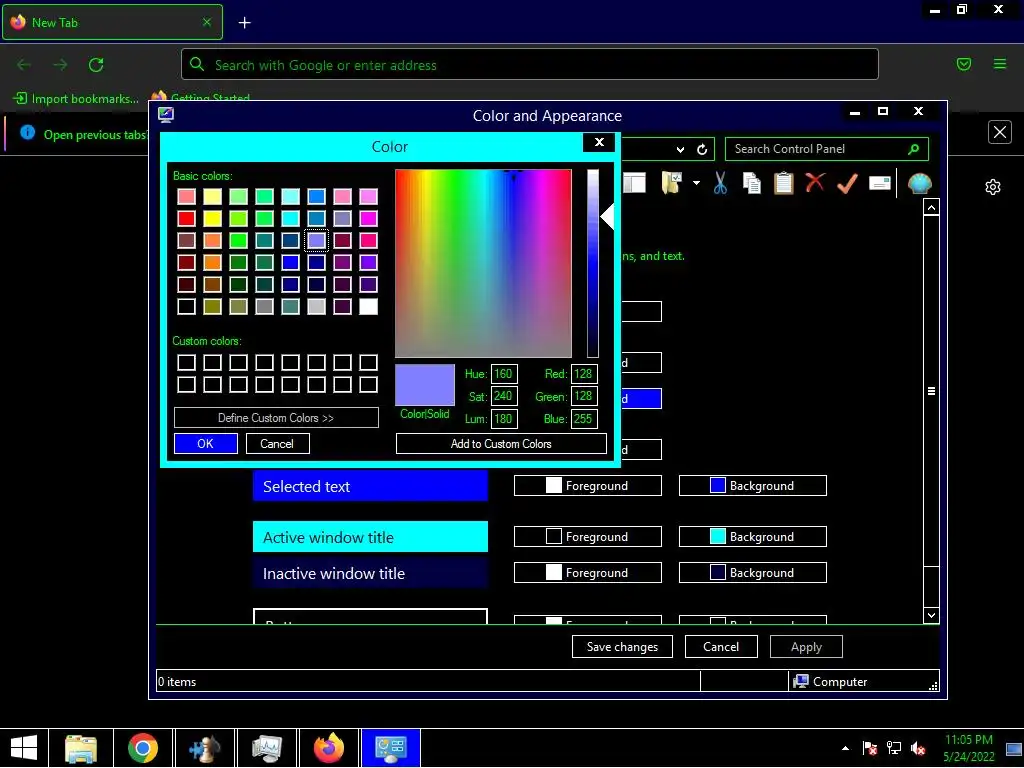Click refresh icon in Control Panel address bar
1024x768 pixels.
[x=702, y=150]
